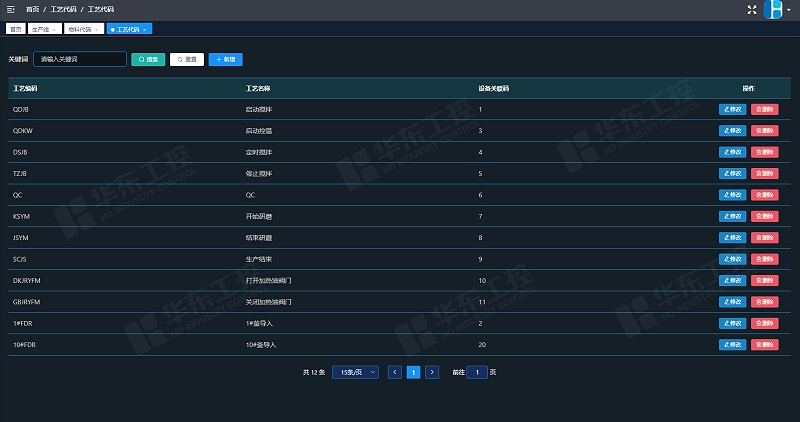Close the 生产线 tab using its X
Image resolution: width=800 pixels, height=422 pixels.
point(54,30)
